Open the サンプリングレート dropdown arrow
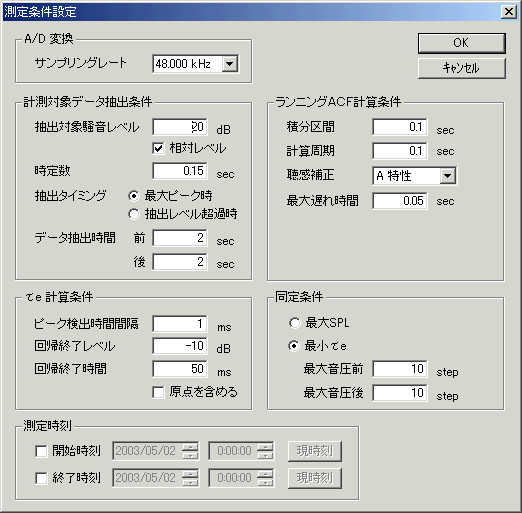522x513 pixels. 230,63
